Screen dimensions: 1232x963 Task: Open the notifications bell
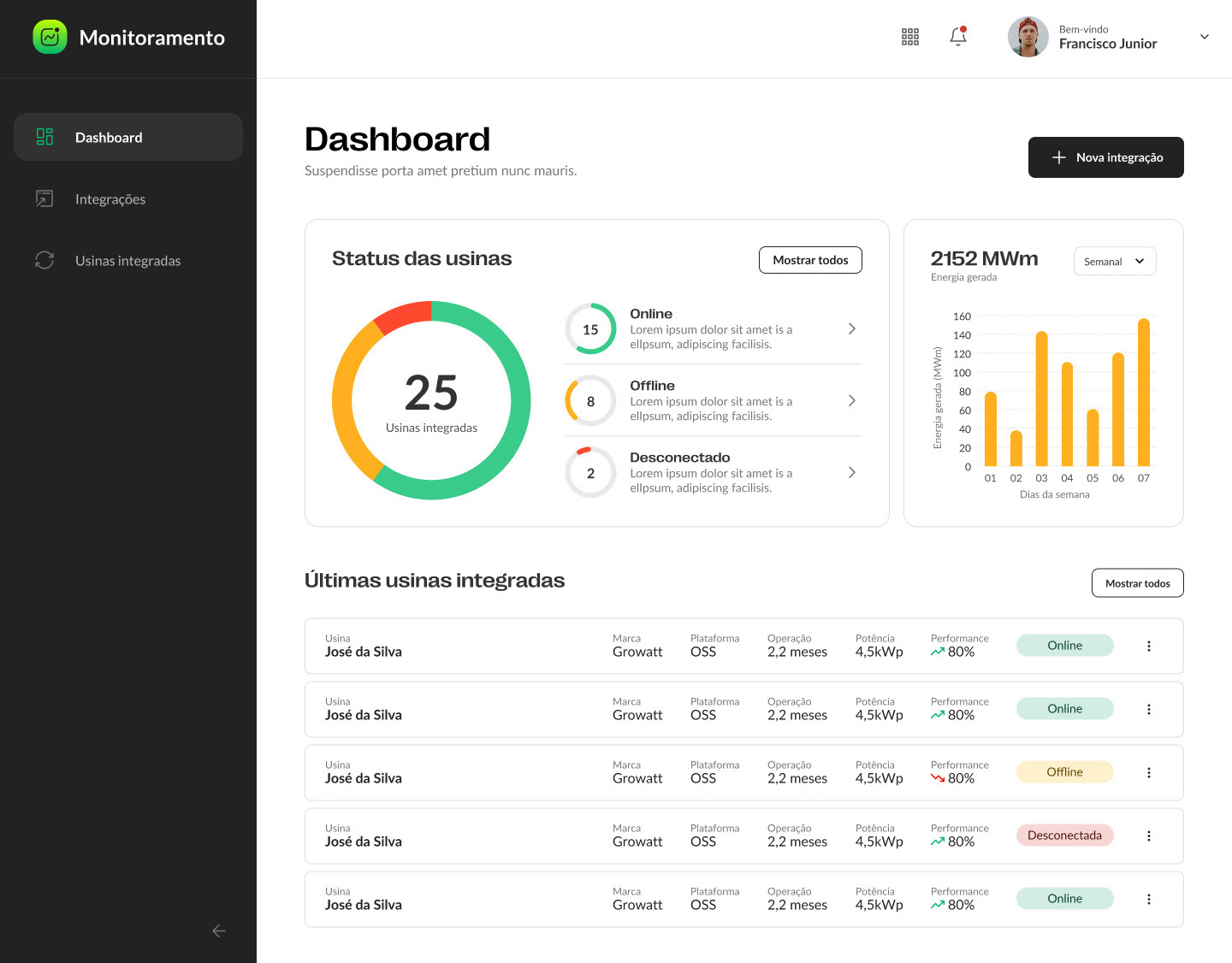pos(958,37)
